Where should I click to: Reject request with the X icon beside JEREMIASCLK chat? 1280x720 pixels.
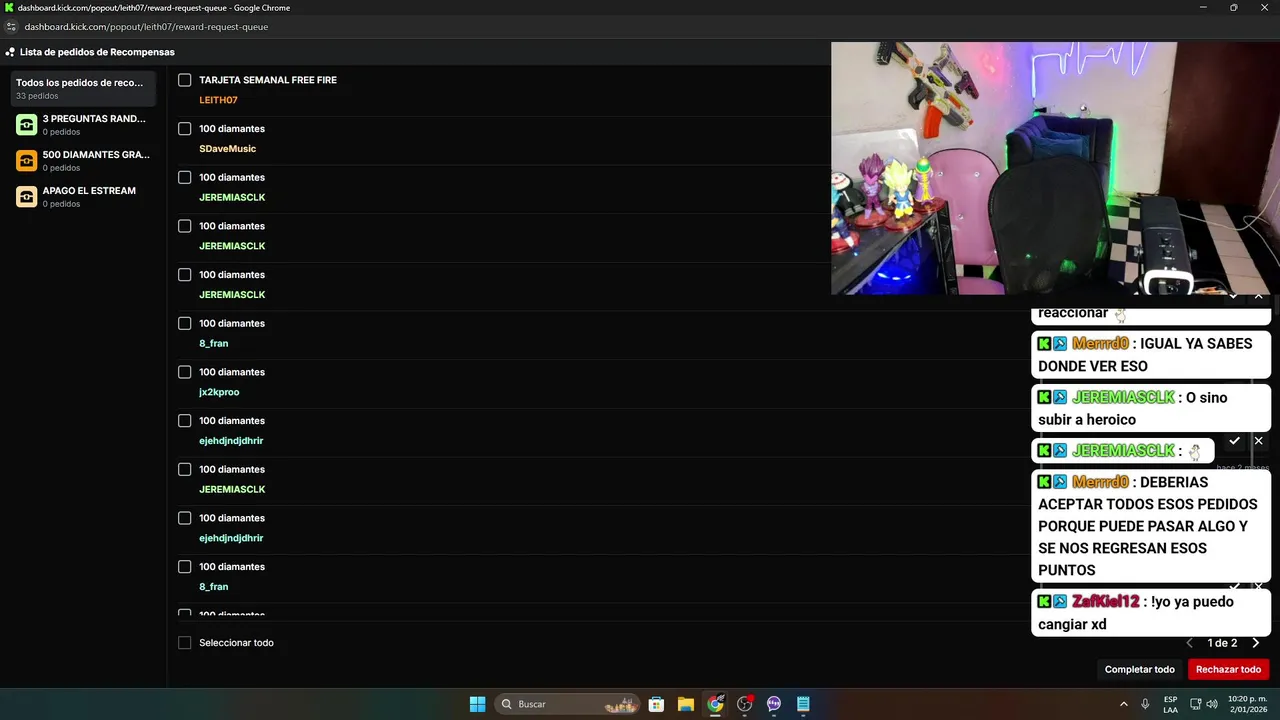1258,441
